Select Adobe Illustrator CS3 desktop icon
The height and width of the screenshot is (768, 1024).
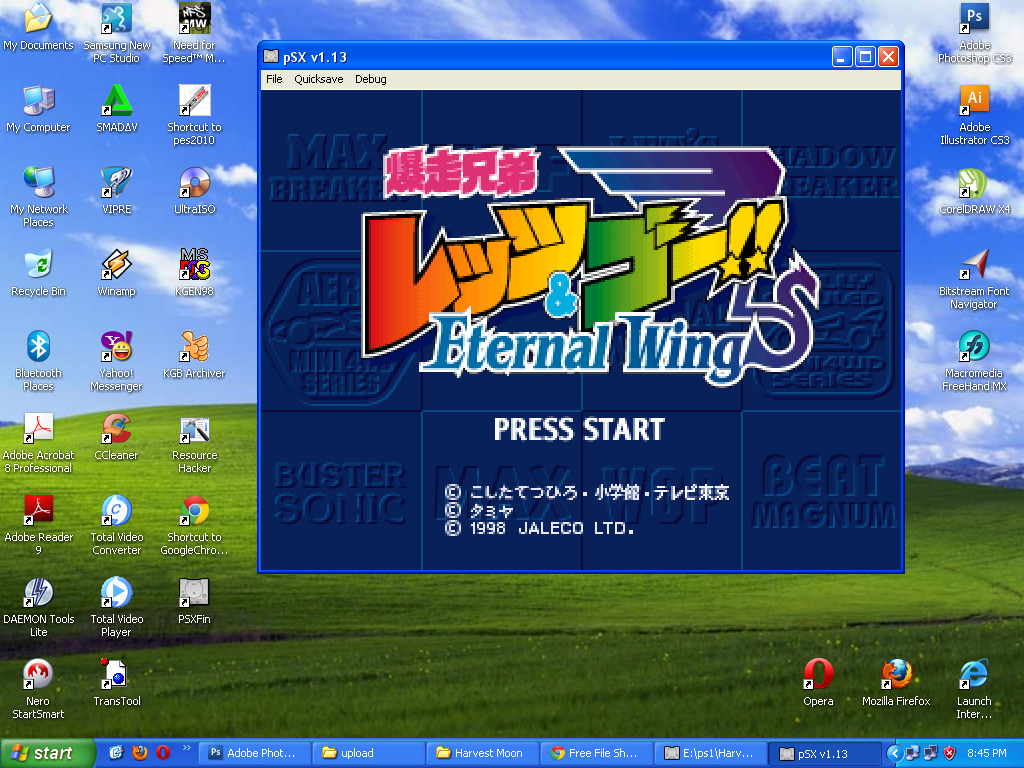tap(974, 115)
